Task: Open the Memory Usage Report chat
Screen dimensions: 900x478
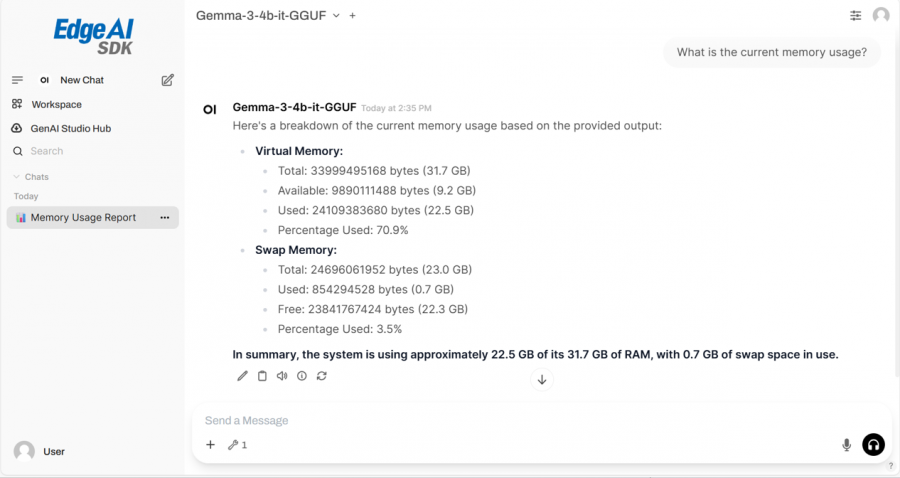Action: [x=83, y=217]
